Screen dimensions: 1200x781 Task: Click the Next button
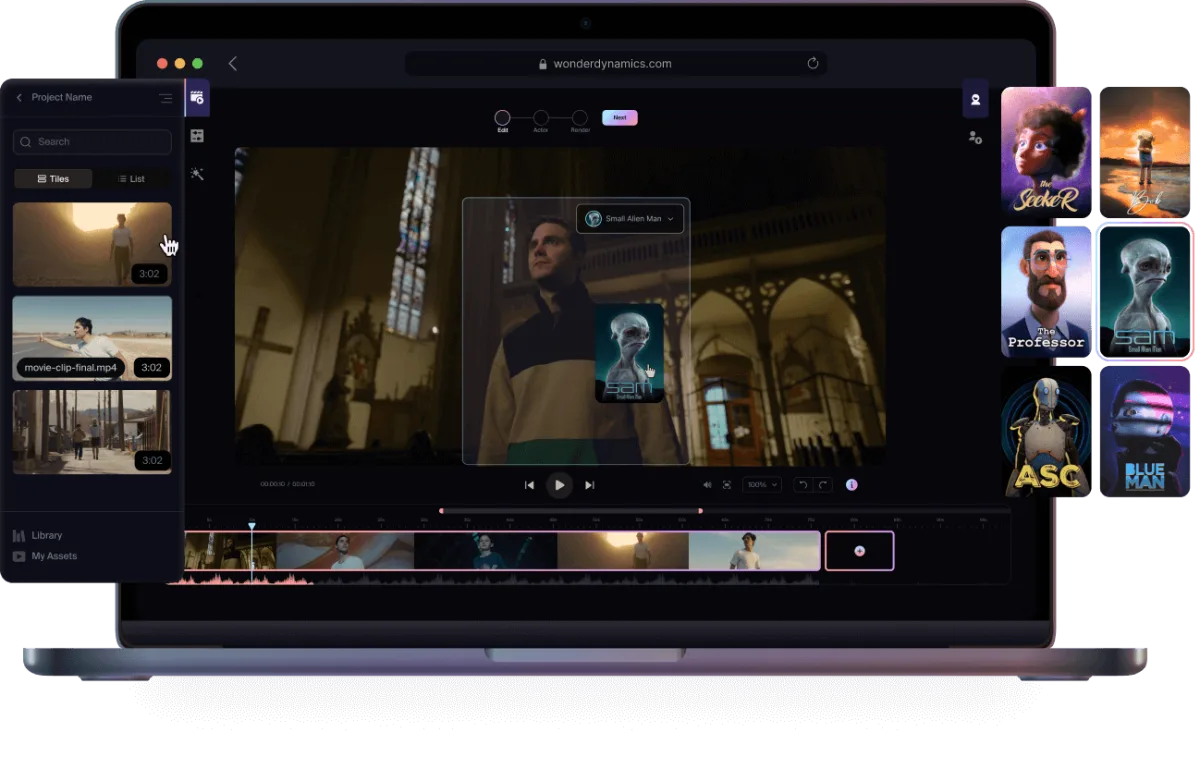point(620,118)
